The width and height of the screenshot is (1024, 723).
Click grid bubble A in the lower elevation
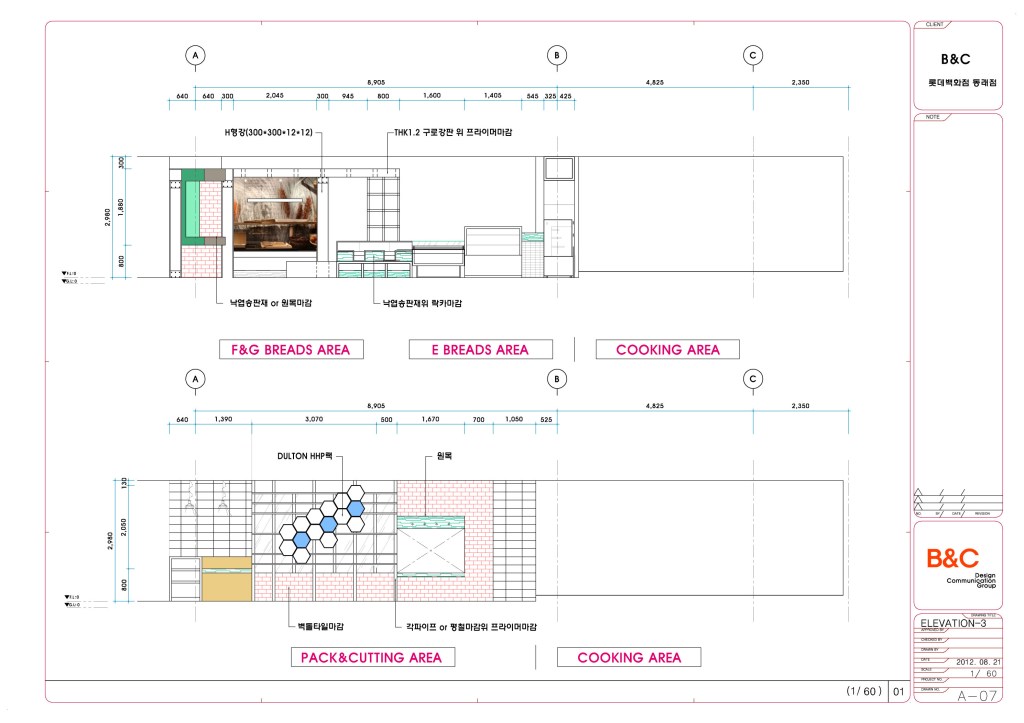[x=196, y=379]
